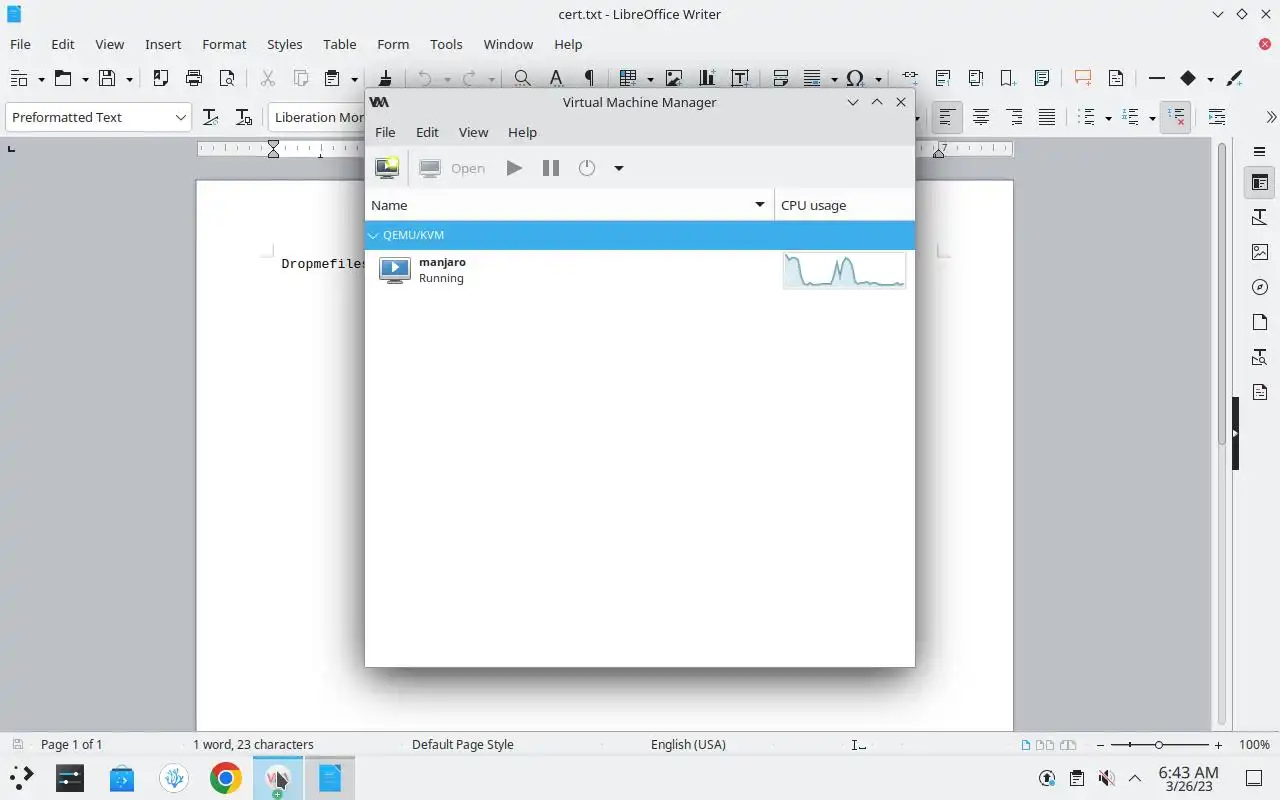Image resolution: width=1280 pixels, height=800 pixels.
Task: Select Insert Line tool
Action: tap(1157, 78)
